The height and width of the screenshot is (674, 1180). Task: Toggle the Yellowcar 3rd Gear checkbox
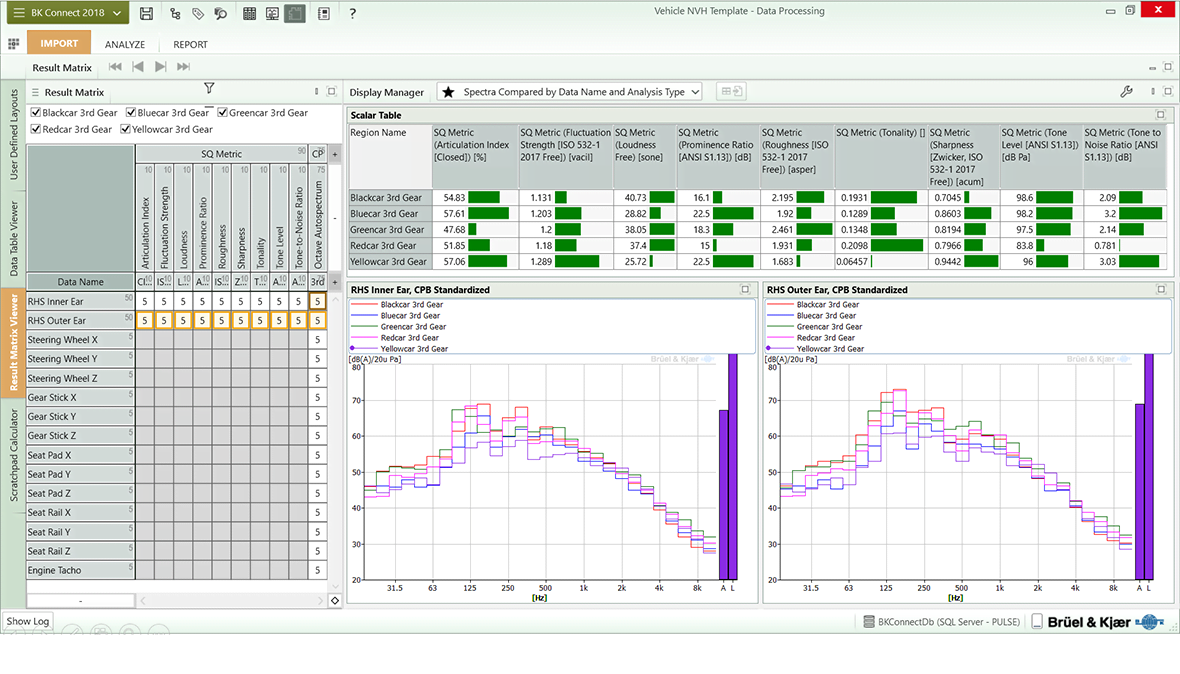[126, 129]
